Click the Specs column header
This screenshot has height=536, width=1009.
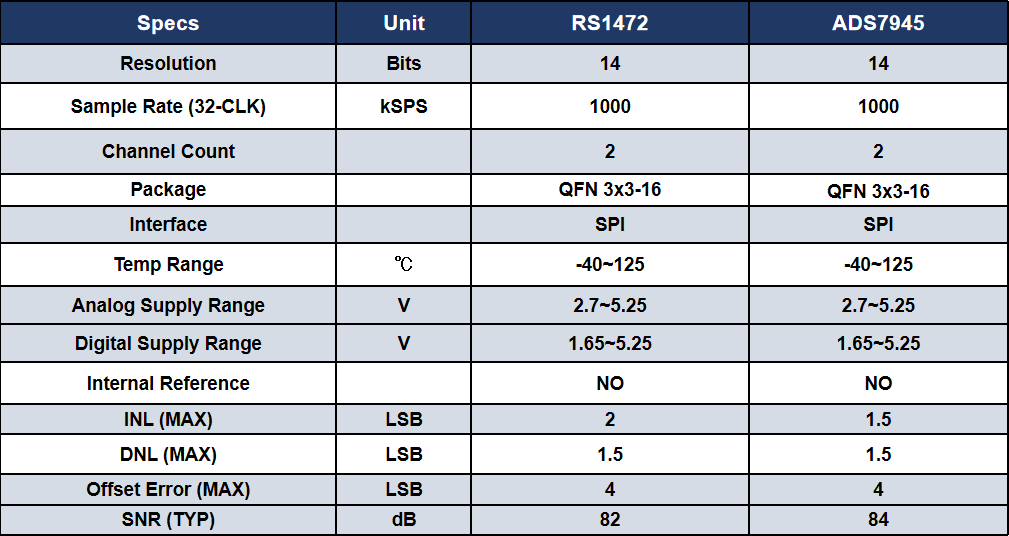[x=168, y=23]
